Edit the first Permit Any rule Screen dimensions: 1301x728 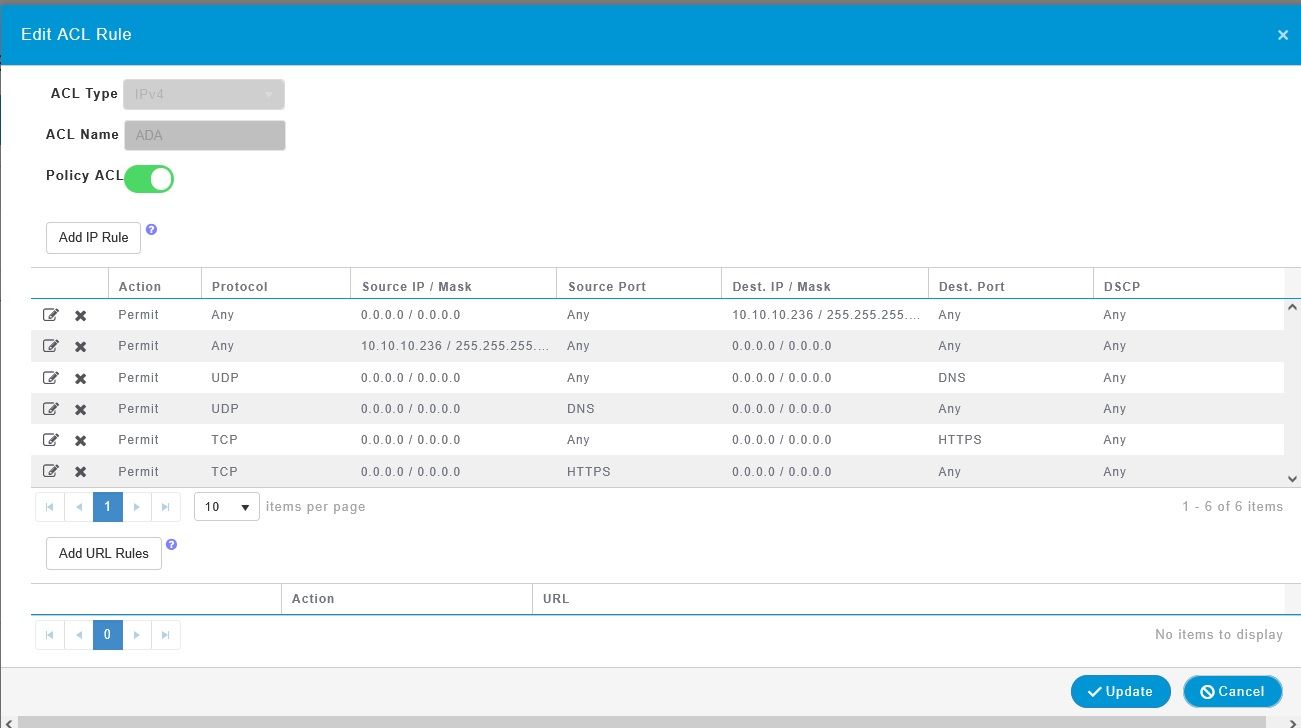coord(51,315)
